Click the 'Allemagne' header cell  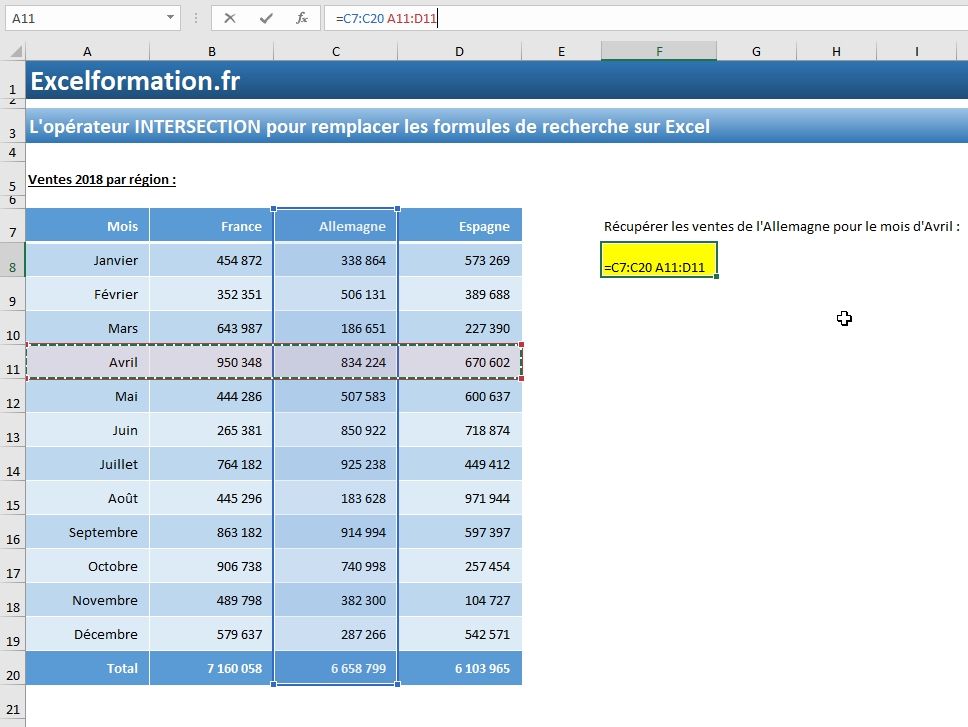(336, 226)
